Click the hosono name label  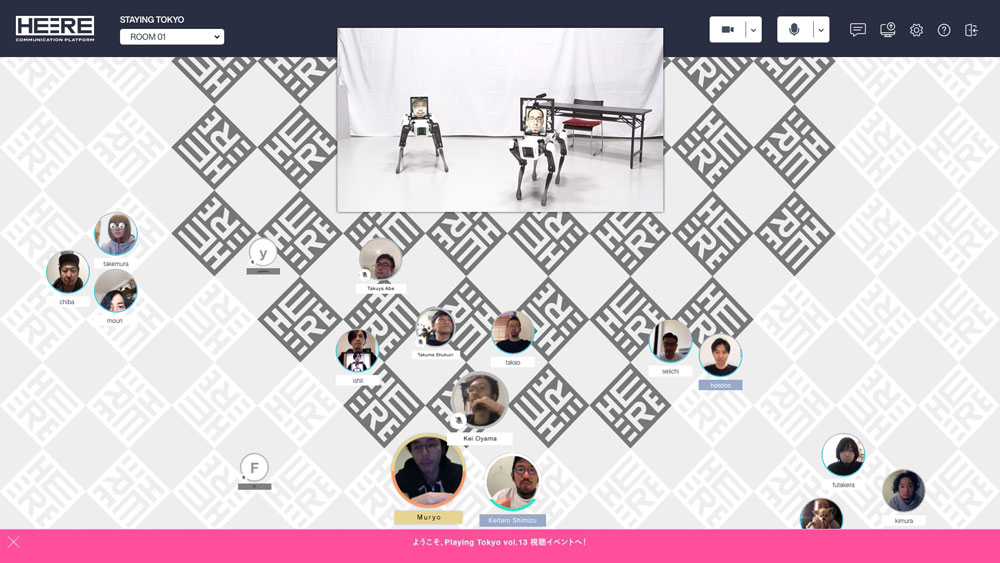pyautogui.click(x=721, y=385)
